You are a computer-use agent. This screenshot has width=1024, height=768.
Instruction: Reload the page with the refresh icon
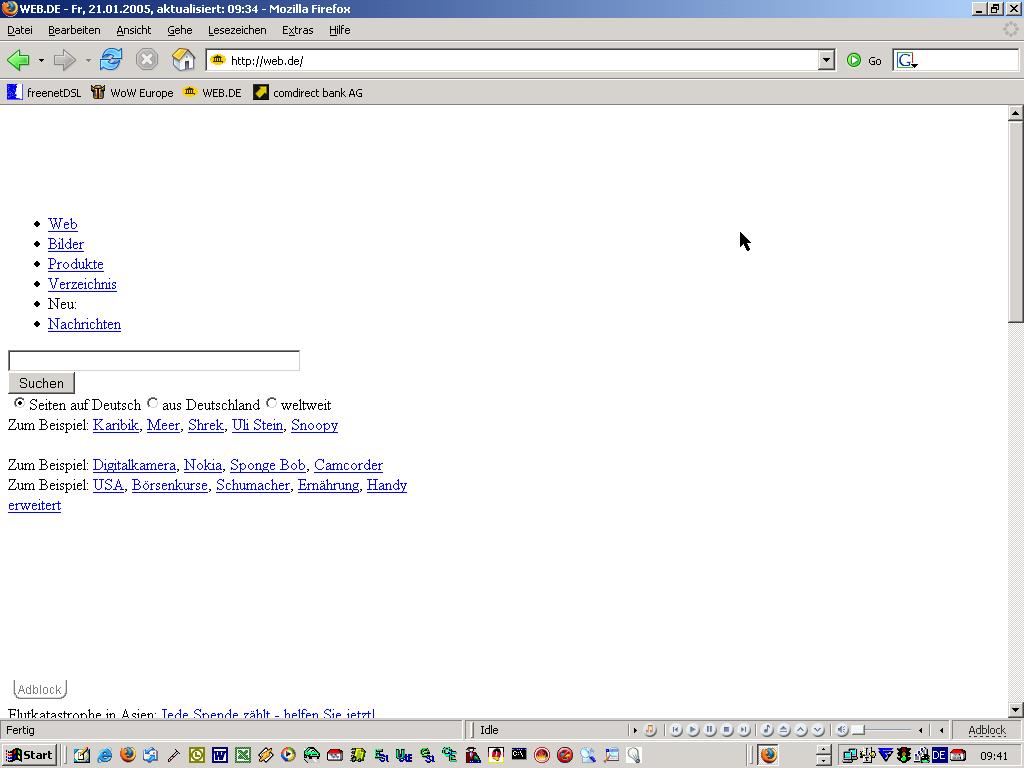111,60
